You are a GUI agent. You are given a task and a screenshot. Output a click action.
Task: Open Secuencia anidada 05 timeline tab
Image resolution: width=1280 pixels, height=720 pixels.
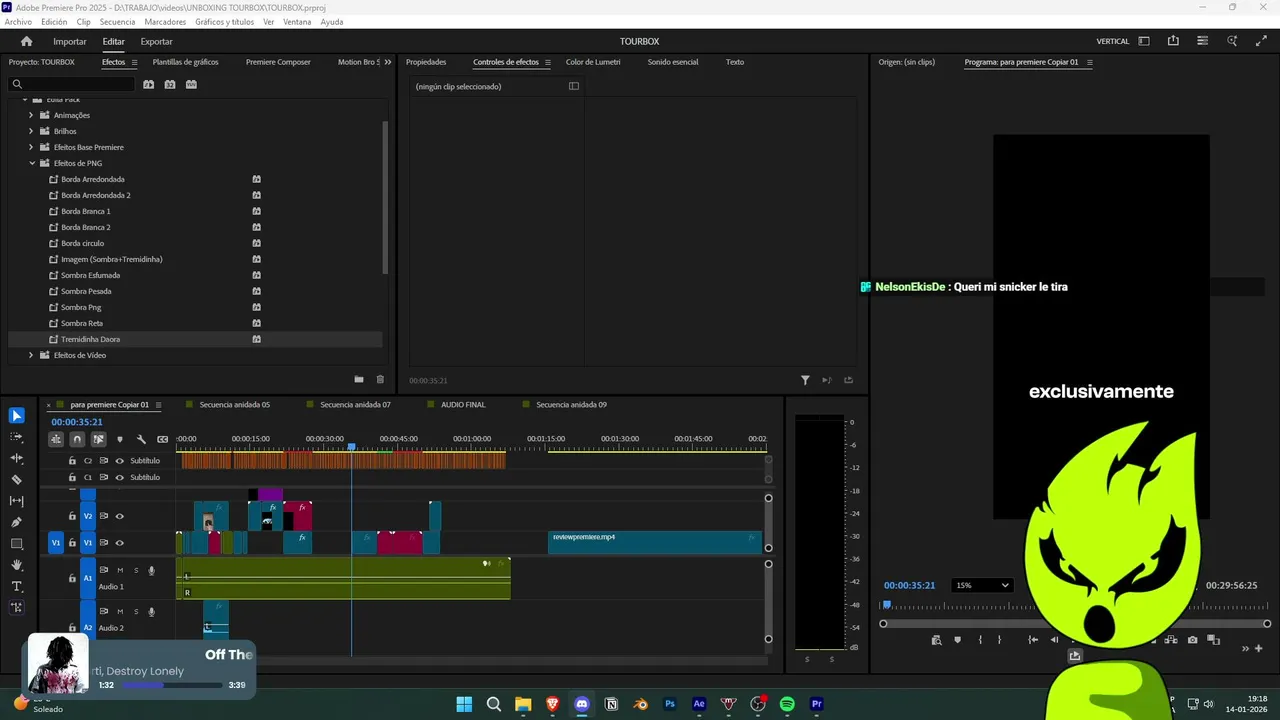(234, 405)
